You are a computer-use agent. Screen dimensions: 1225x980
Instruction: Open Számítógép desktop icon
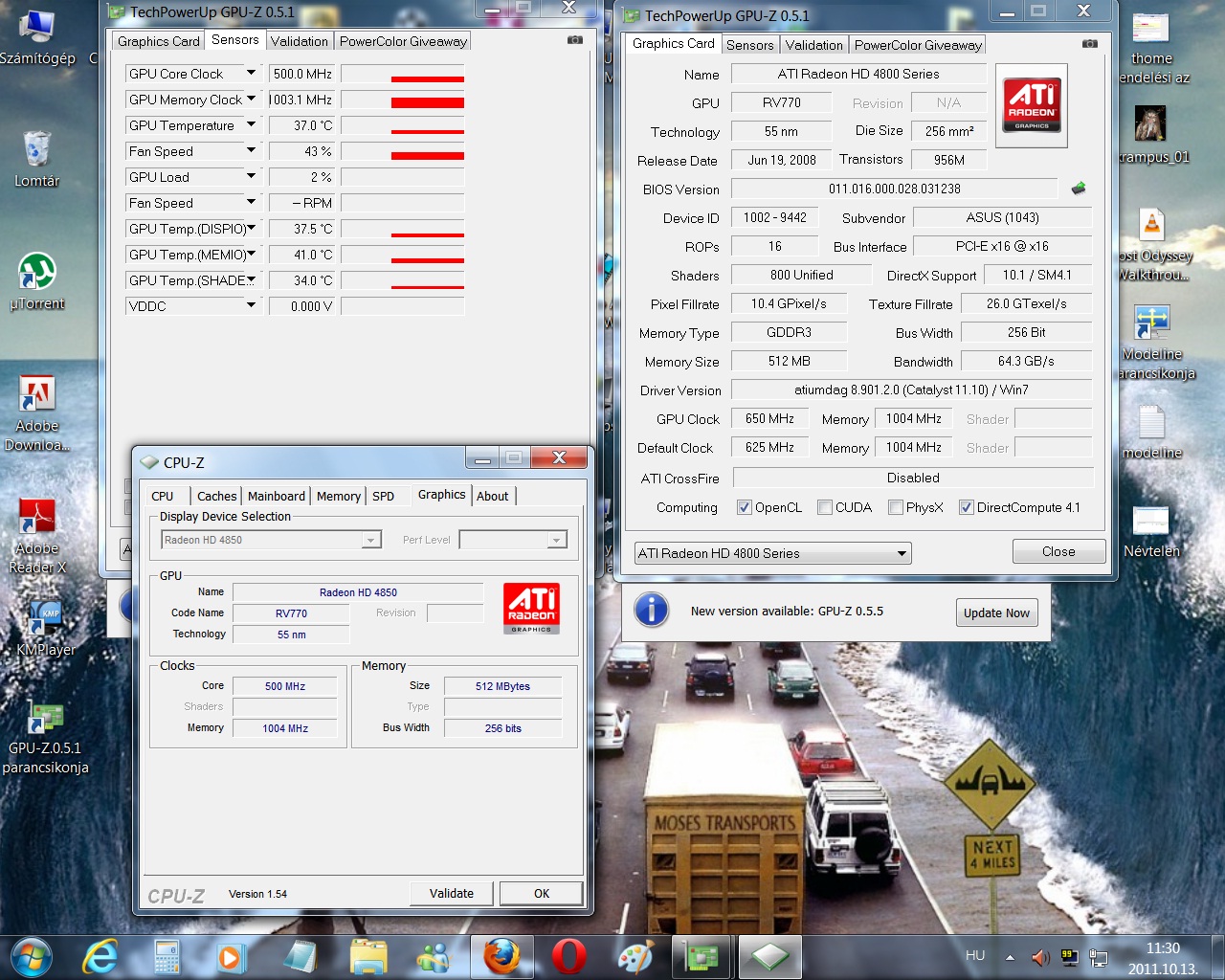(36, 38)
